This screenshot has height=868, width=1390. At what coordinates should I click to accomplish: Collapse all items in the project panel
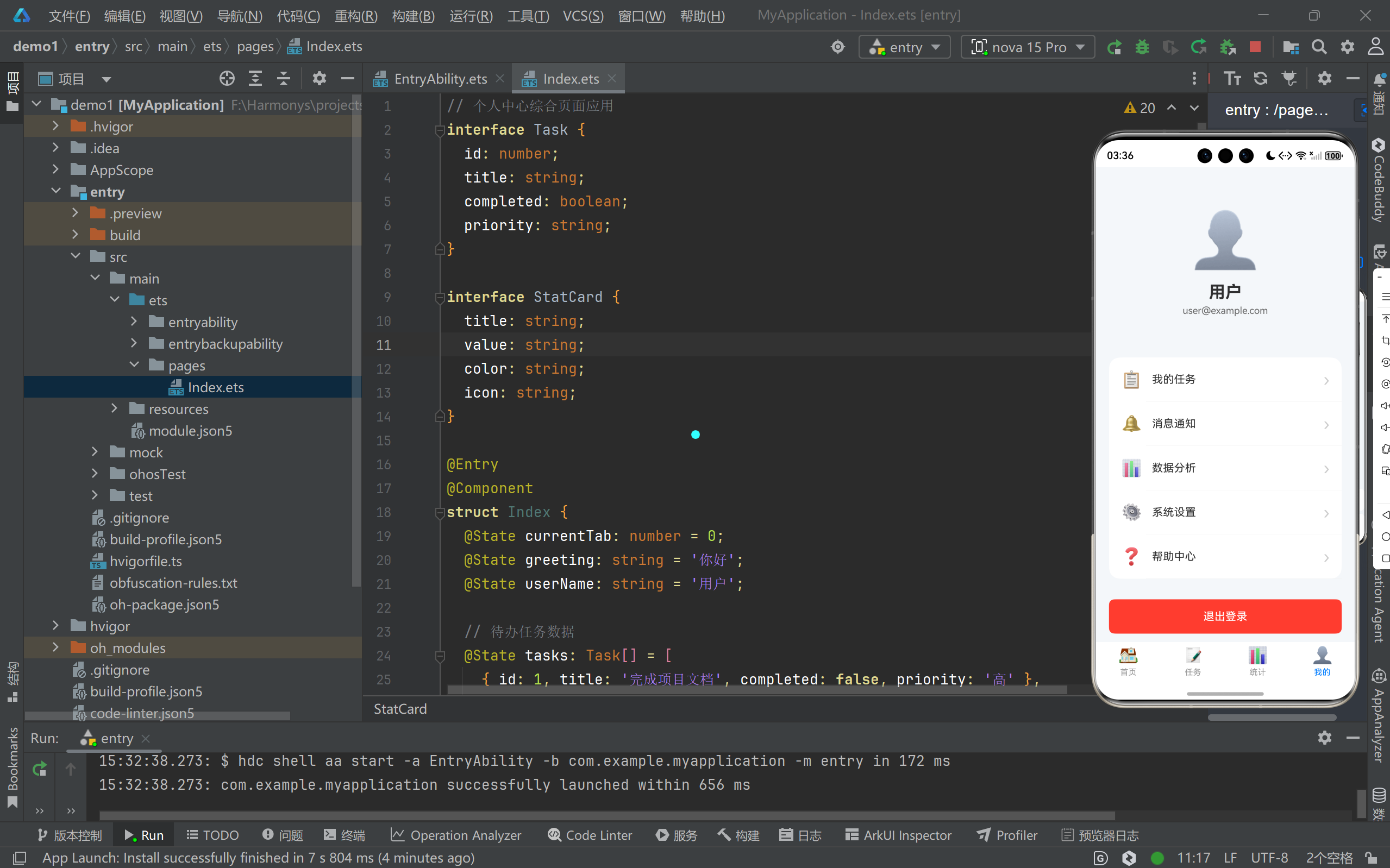[x=284, y=79]
